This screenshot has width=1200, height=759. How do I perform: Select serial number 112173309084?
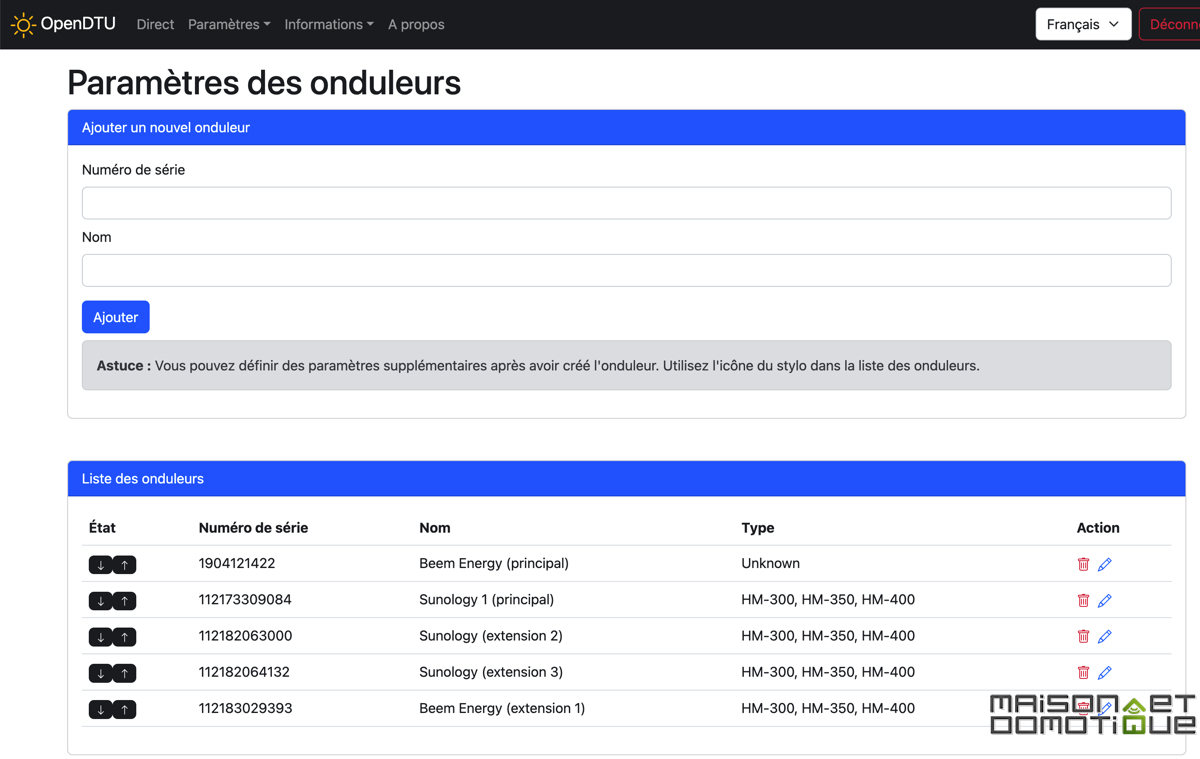point(245,599)
